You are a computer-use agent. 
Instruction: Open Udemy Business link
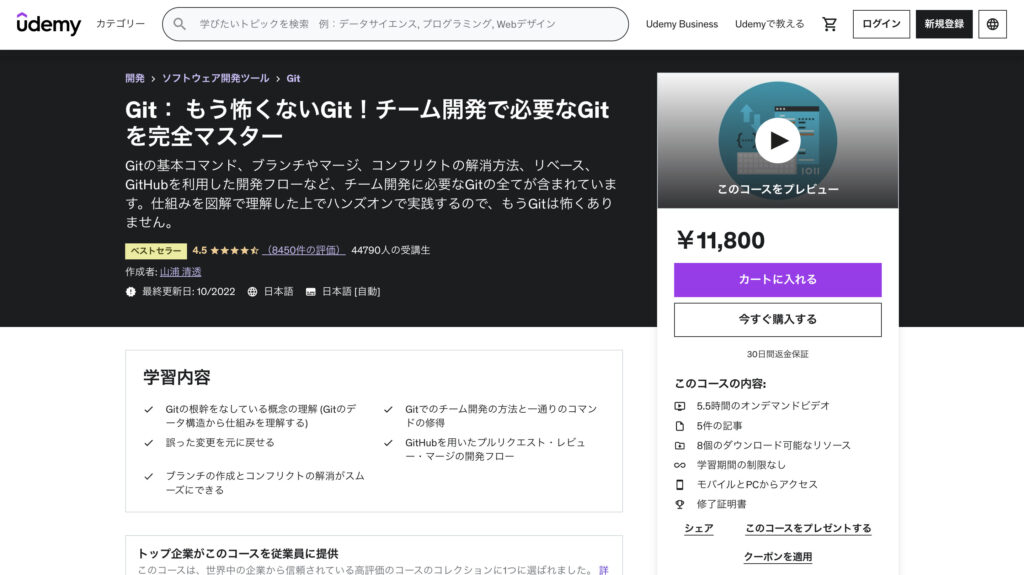pos(682,24)
